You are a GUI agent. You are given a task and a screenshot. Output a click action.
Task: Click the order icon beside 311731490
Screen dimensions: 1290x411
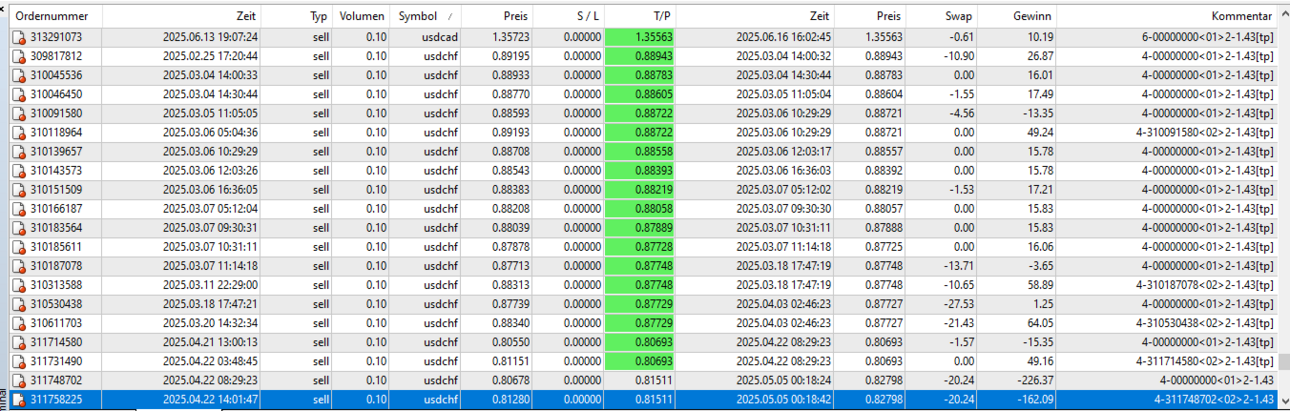click(x=19, y=362)
